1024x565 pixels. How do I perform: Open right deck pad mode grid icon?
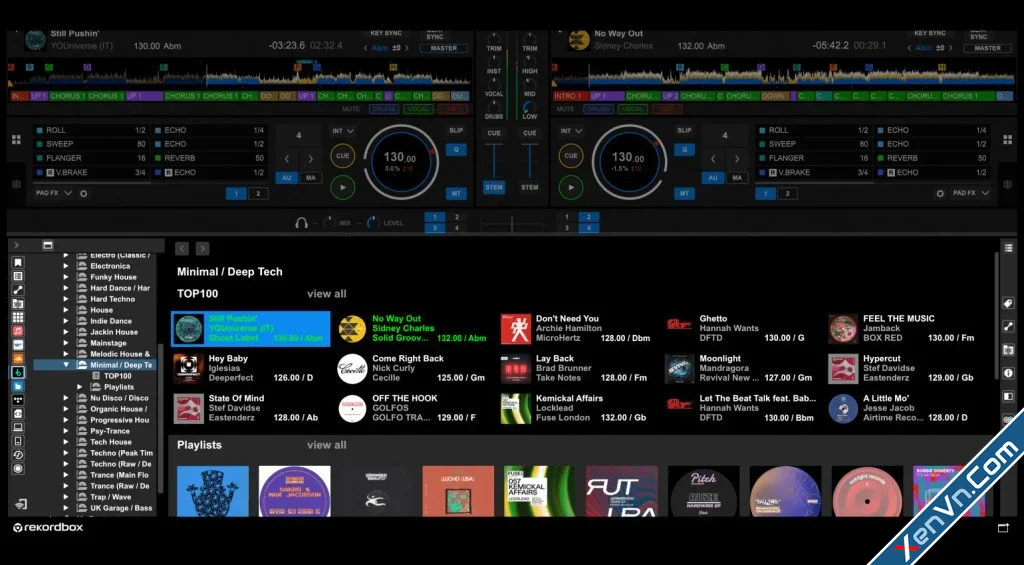tap(1008, 140)
